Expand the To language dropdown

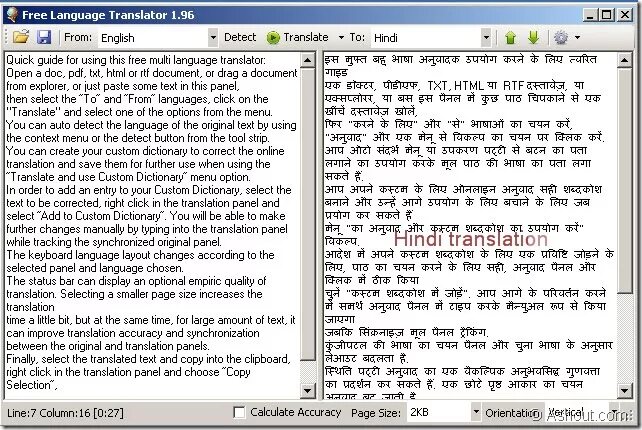pos(486,38)
